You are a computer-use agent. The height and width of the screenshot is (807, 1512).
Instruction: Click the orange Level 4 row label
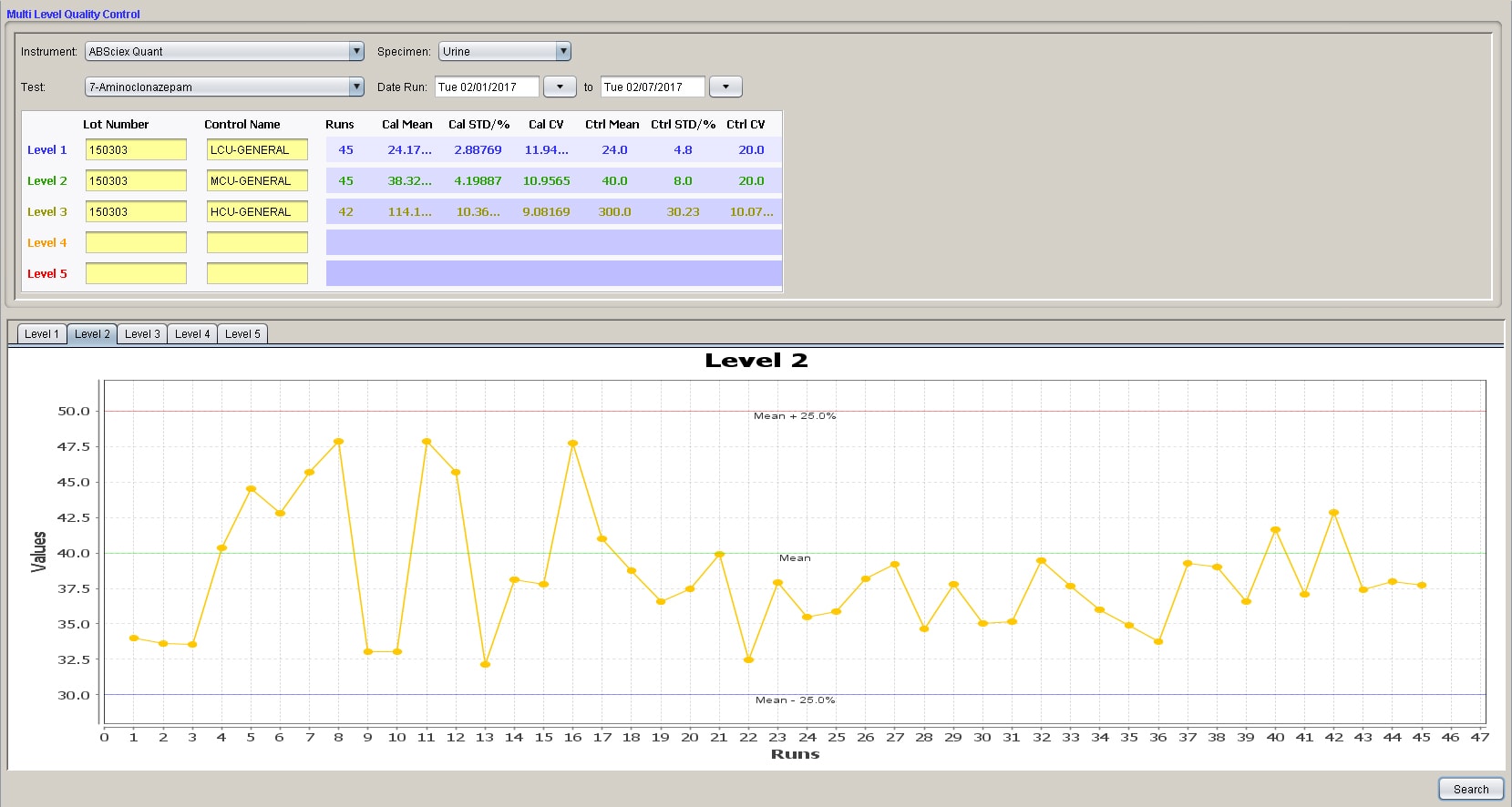click(47, 243)
